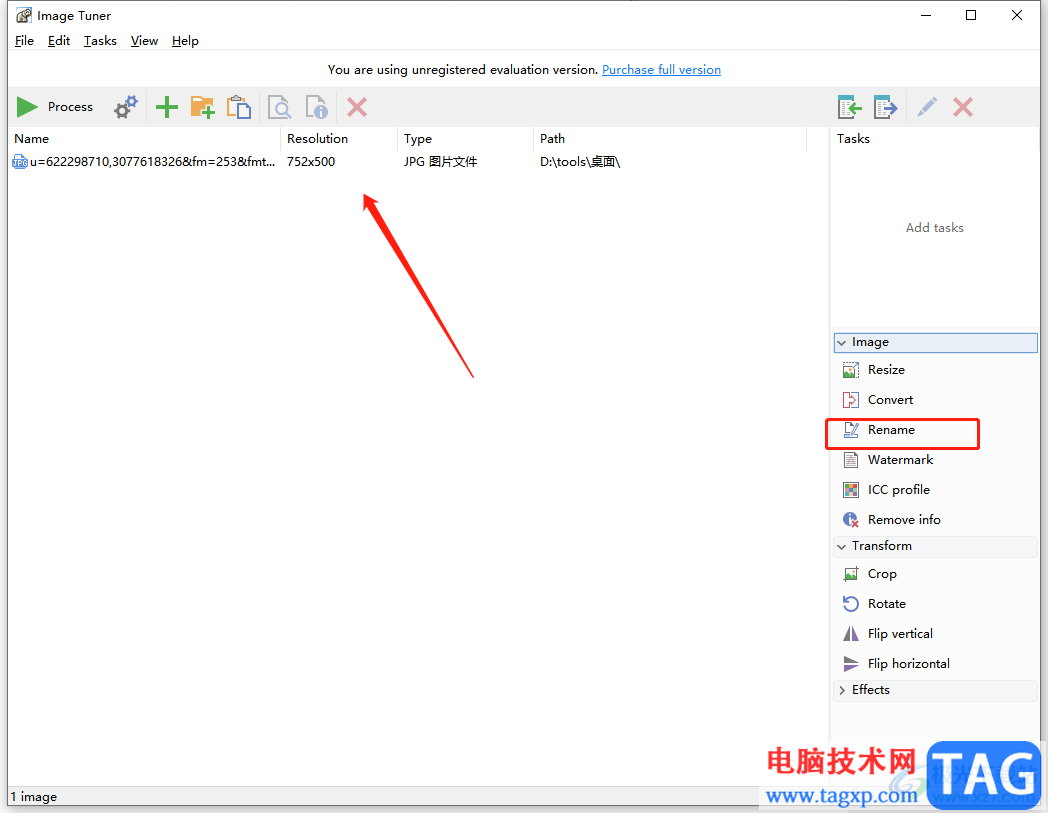This screenshot has width=1048, height=813.
Task: Click the Image Tuner app icon in title bar
Action: [23, 15]
